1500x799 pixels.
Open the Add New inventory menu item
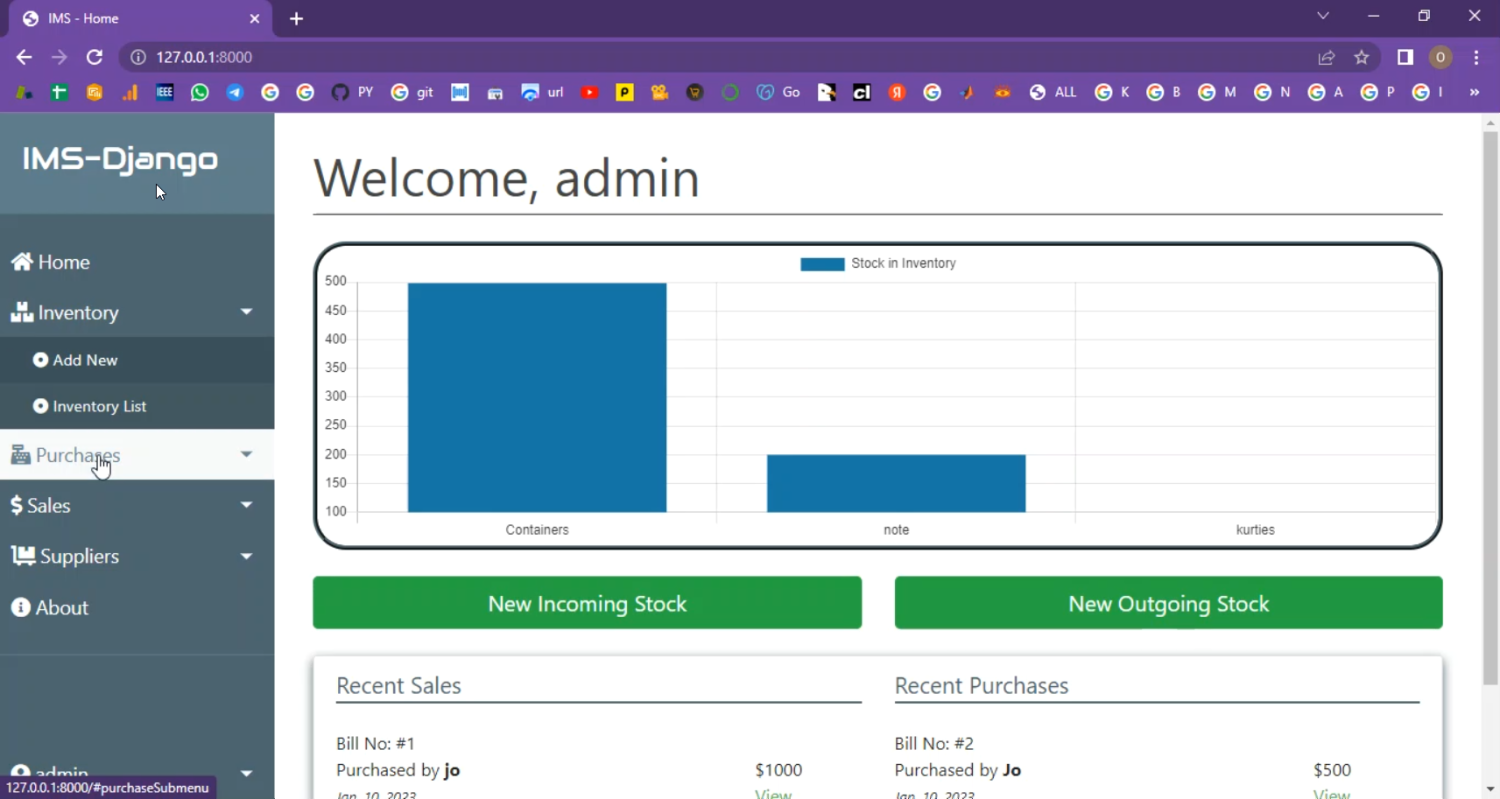[x=85, y=360]
